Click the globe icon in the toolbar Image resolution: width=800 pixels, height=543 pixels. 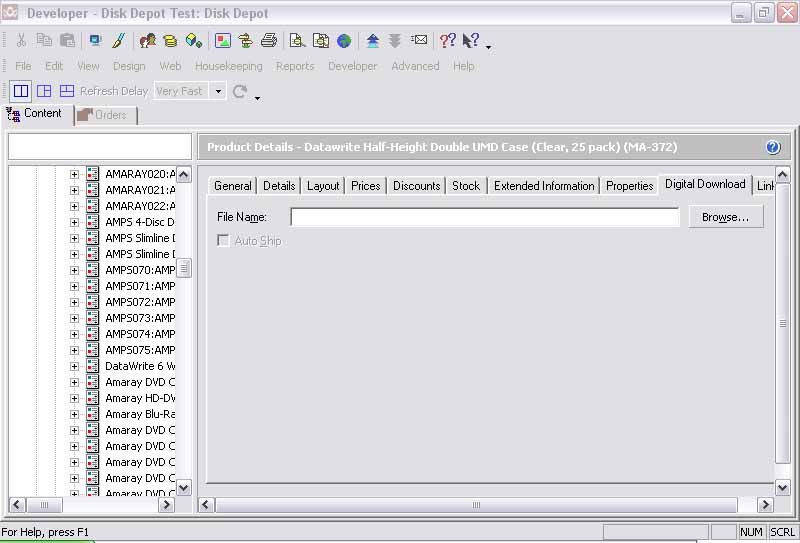click(344, 41)
